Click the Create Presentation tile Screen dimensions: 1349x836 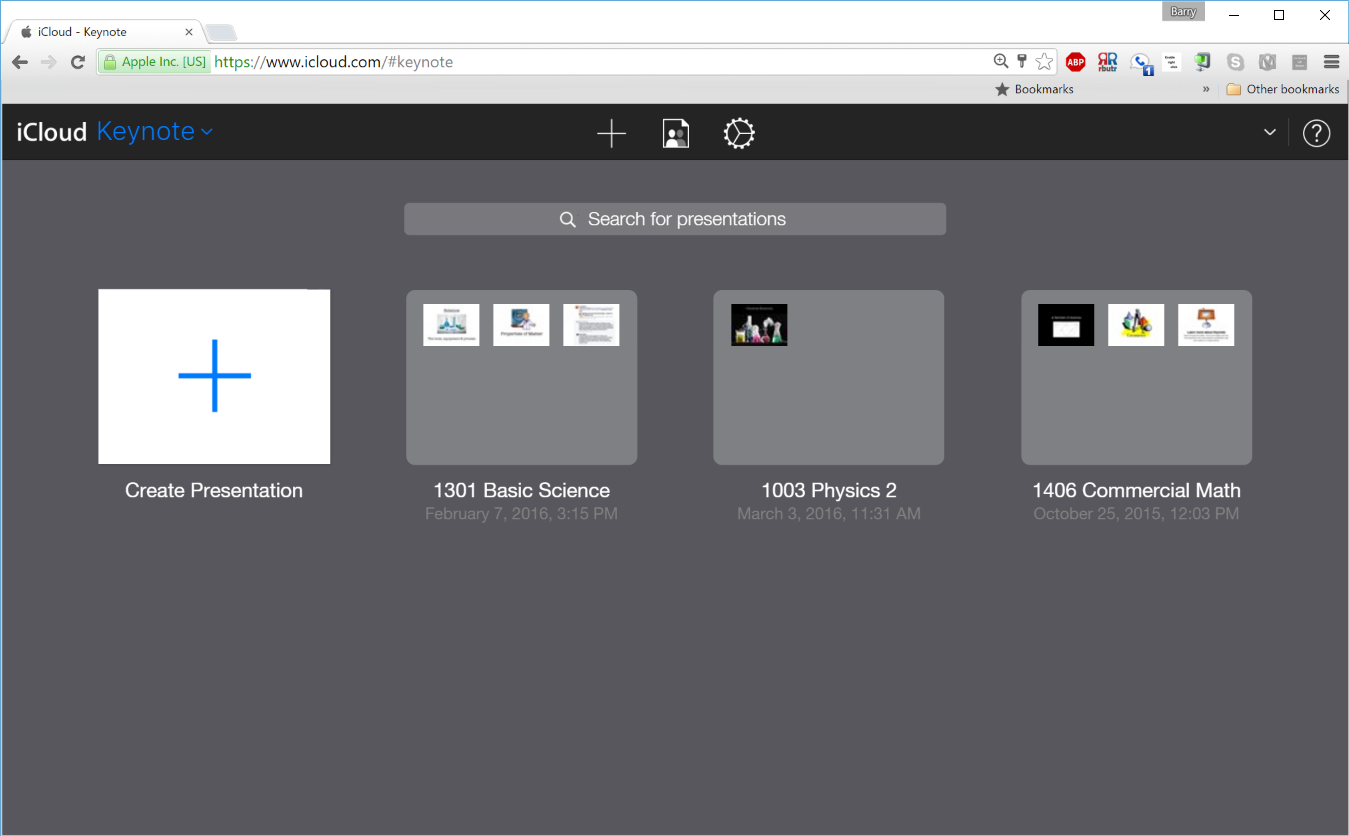(214, 377)
